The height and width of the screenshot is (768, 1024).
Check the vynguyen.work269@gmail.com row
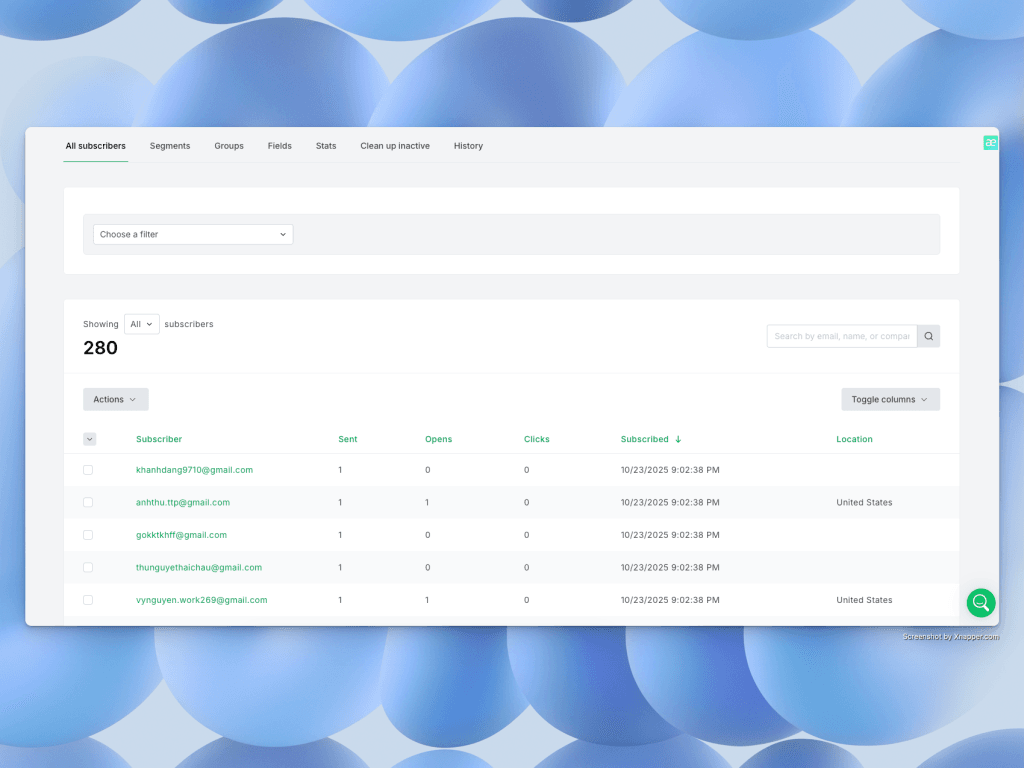[88, 600]
